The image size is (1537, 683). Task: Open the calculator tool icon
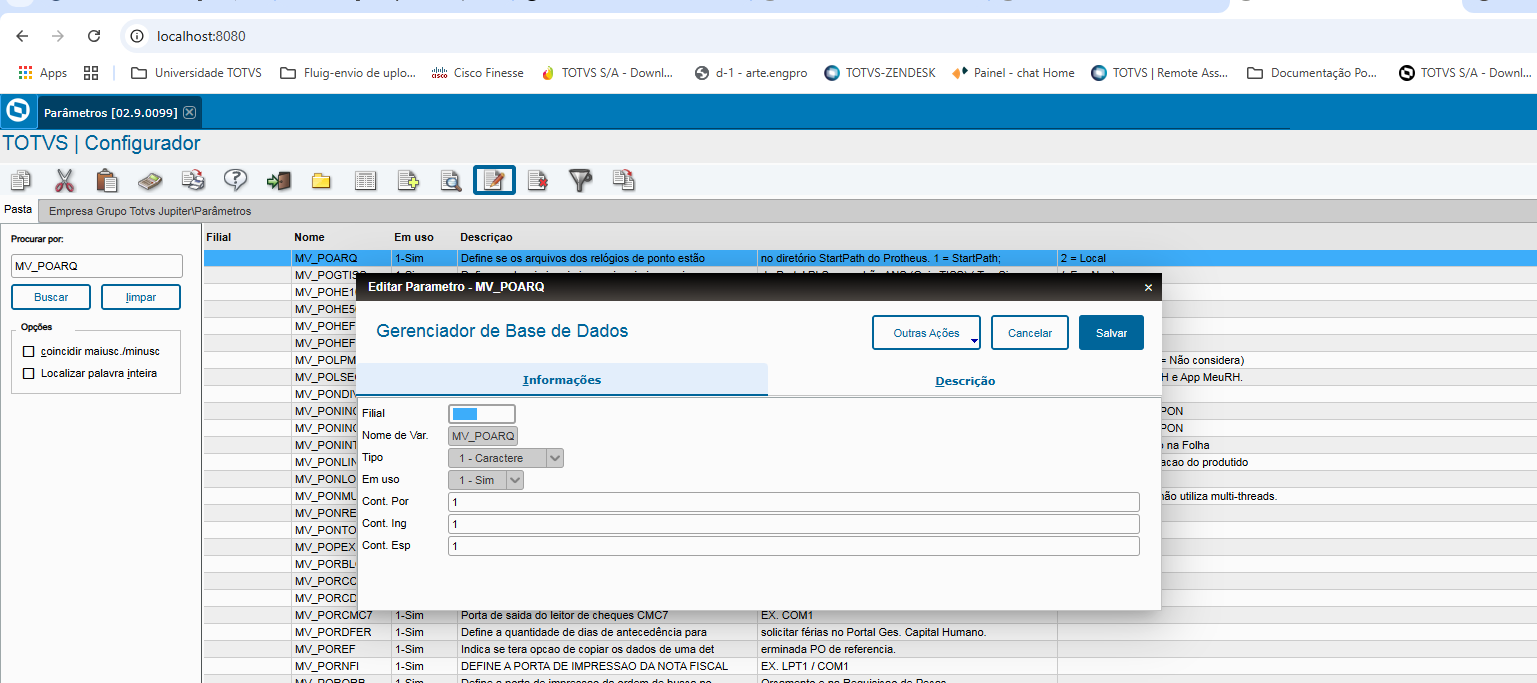(x=150, y=181)
